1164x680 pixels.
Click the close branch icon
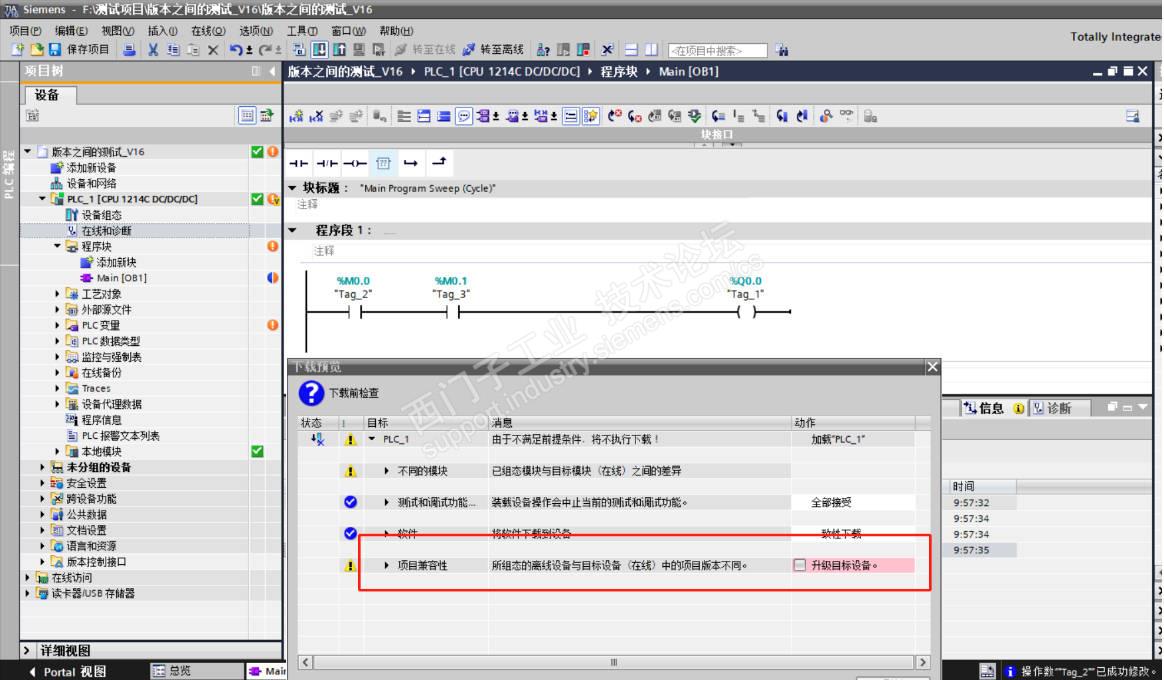tap(439, 163)
